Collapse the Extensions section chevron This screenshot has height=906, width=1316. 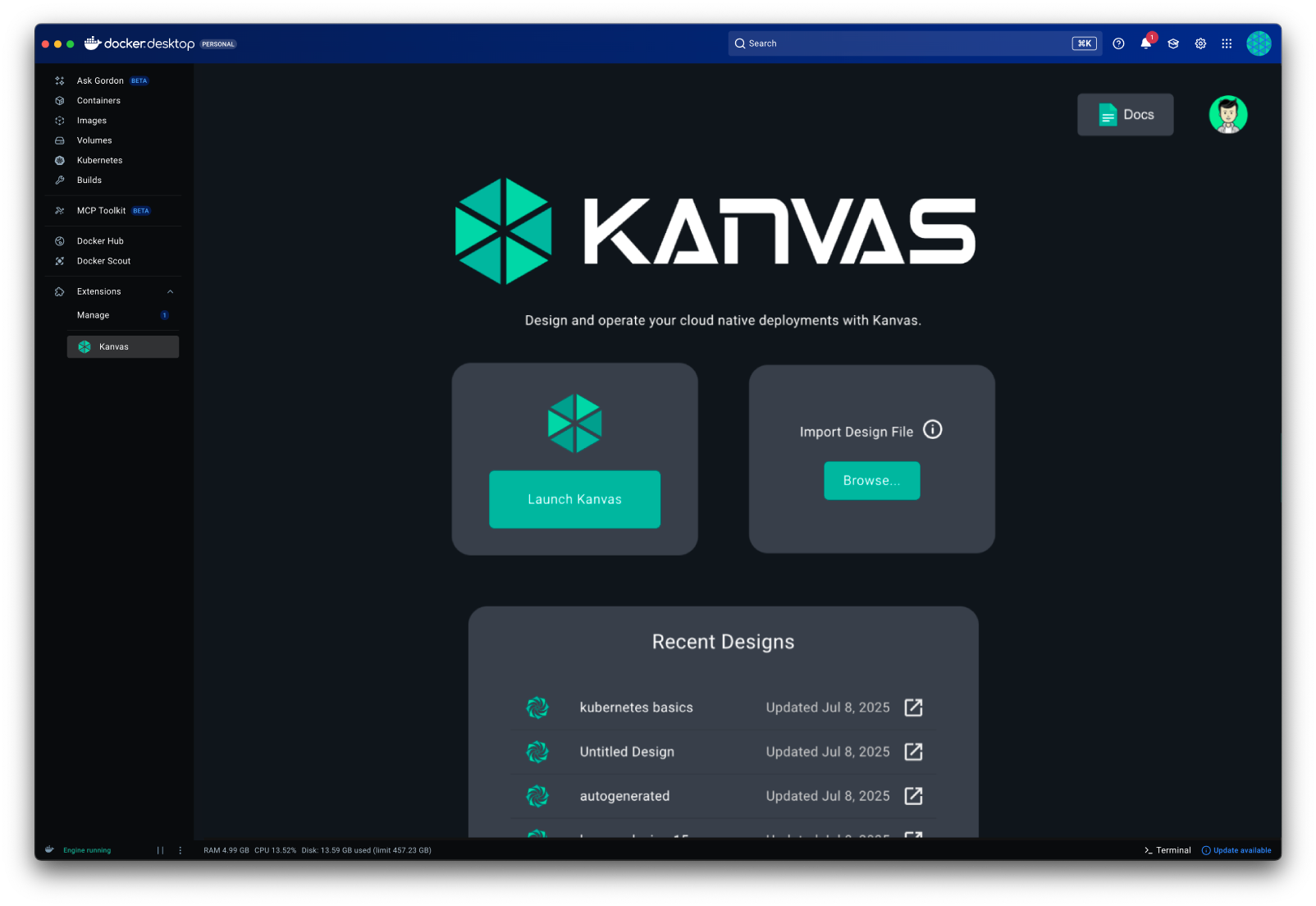click(x=171, y=291)
